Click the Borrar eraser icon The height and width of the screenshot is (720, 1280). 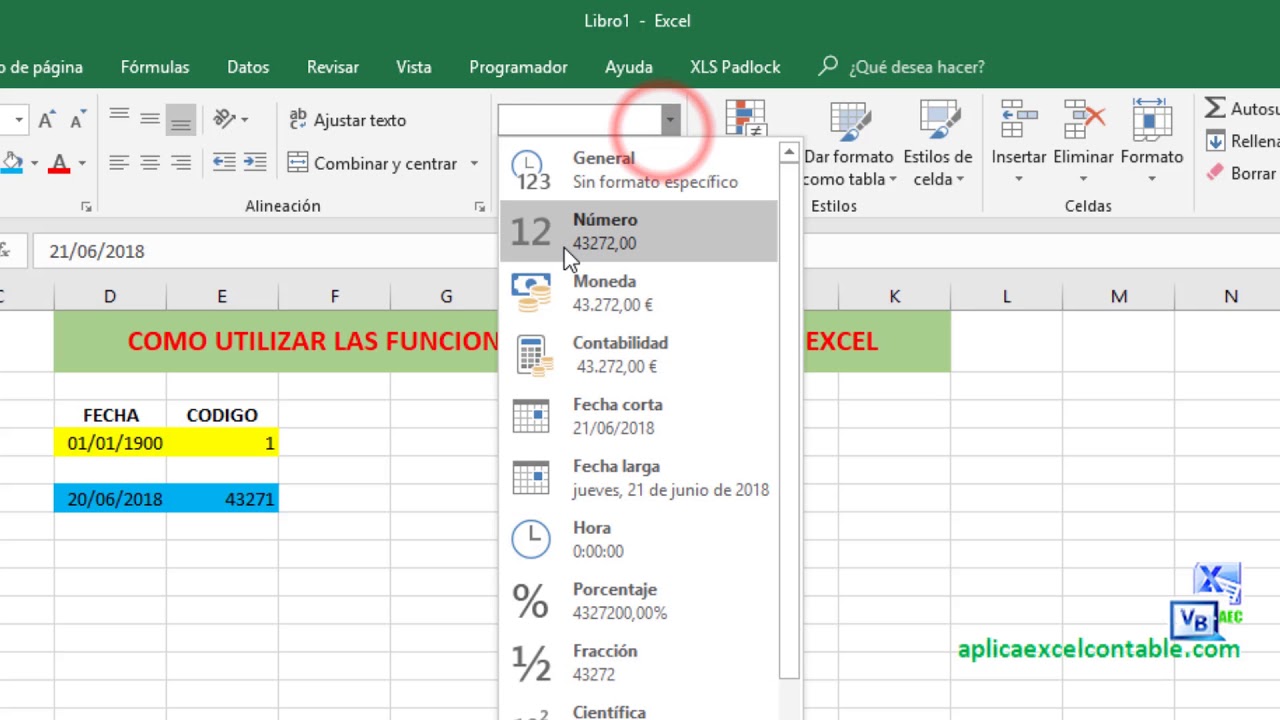1215,173
